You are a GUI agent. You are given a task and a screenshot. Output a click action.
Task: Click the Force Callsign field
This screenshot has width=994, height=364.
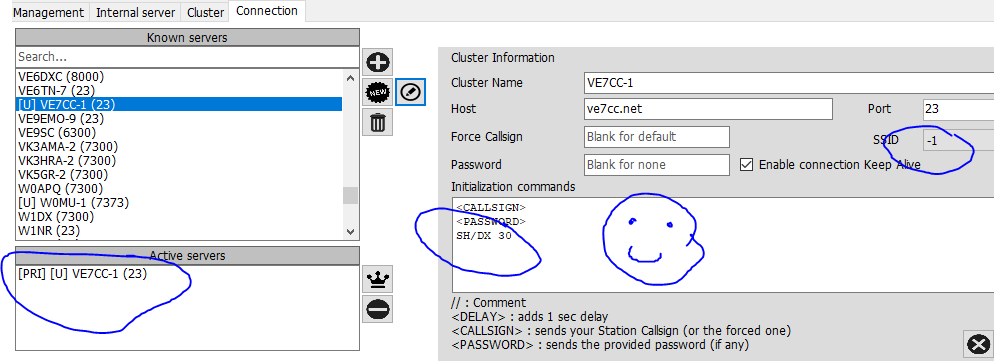pos(656,137)
